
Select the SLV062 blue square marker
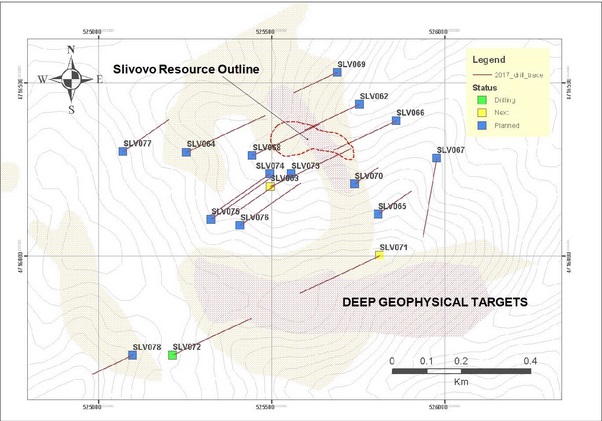click(x=359, y=103)
